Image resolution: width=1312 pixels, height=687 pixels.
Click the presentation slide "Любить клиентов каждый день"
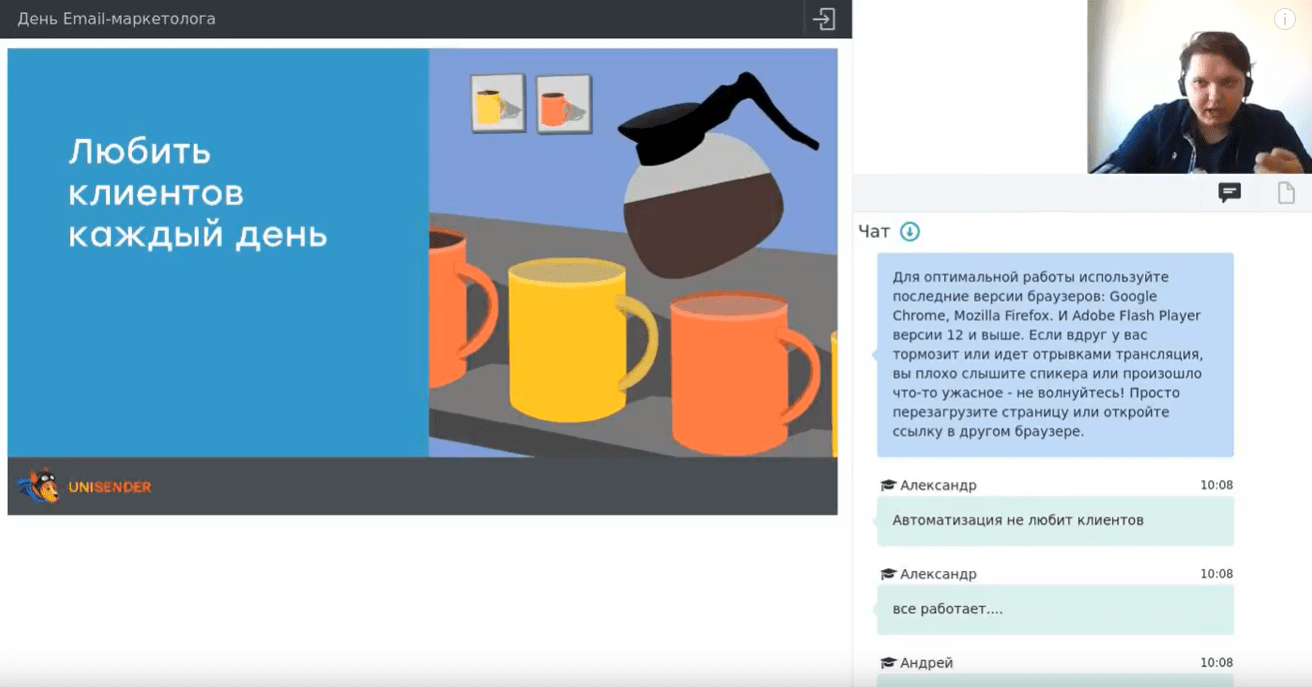click(422, 282)
